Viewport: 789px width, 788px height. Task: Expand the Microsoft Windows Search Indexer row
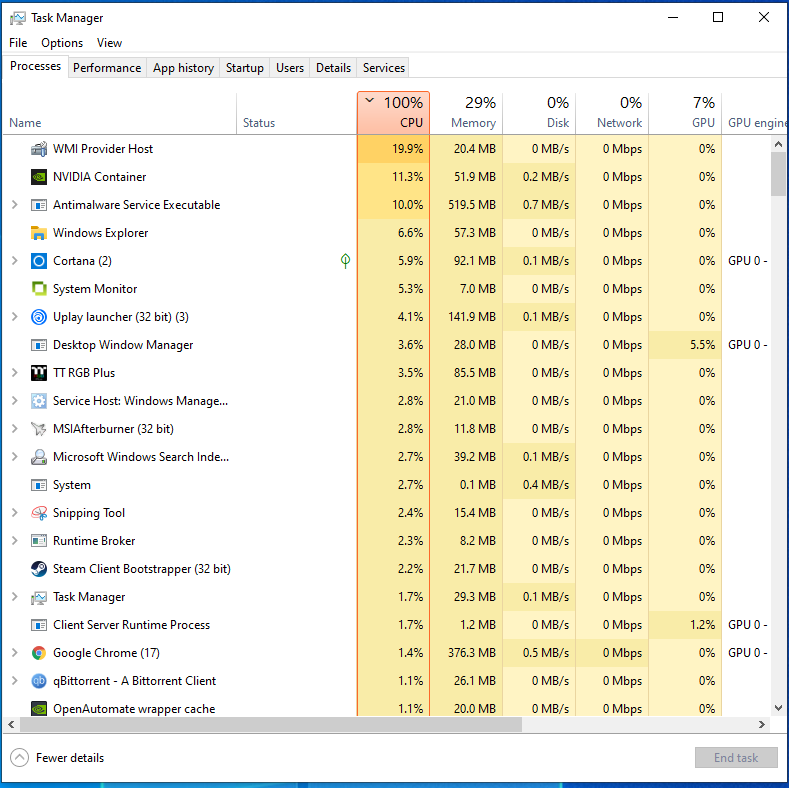coord(15,457)
